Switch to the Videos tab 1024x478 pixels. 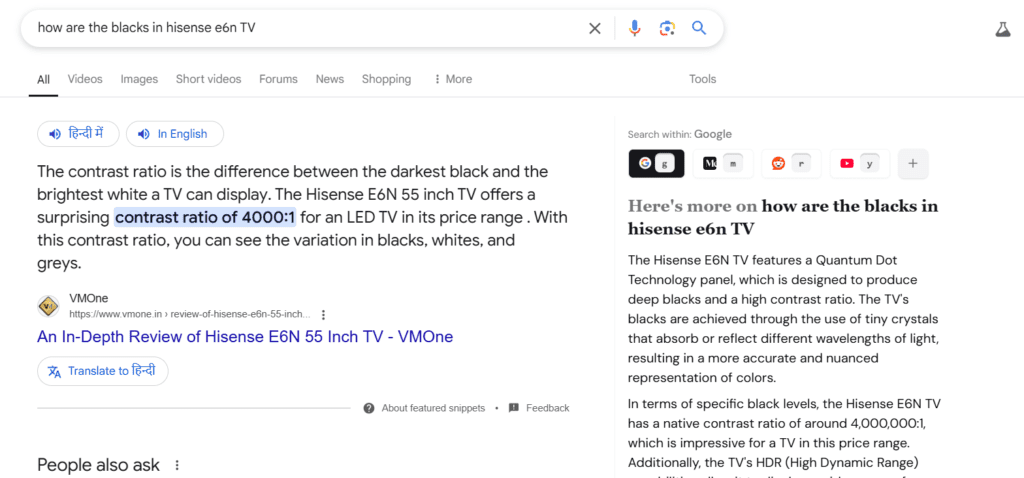click(85, 79)
